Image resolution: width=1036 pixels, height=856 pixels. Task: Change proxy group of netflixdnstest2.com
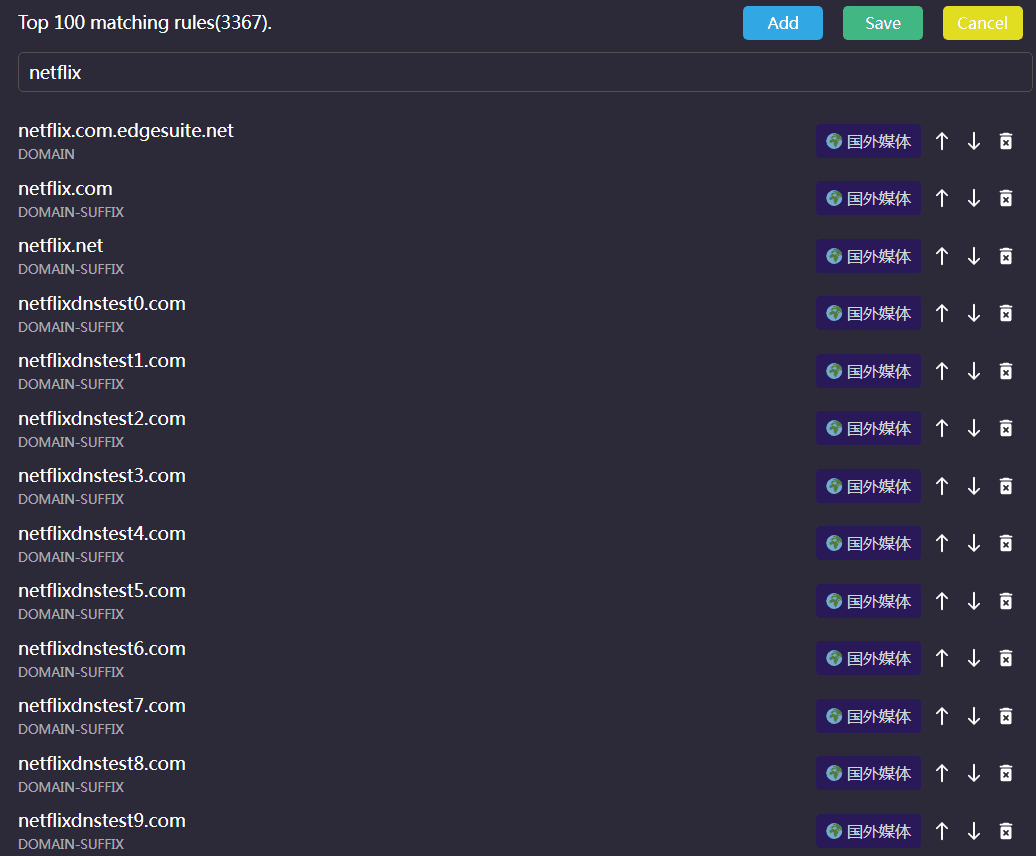coord(868,428)
